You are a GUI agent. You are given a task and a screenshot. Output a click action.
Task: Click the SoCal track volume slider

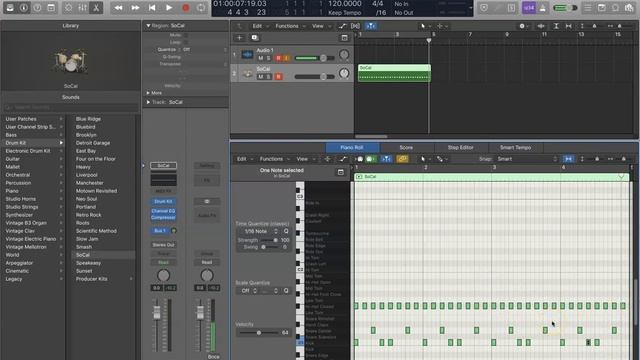click(x=315, y=77)
